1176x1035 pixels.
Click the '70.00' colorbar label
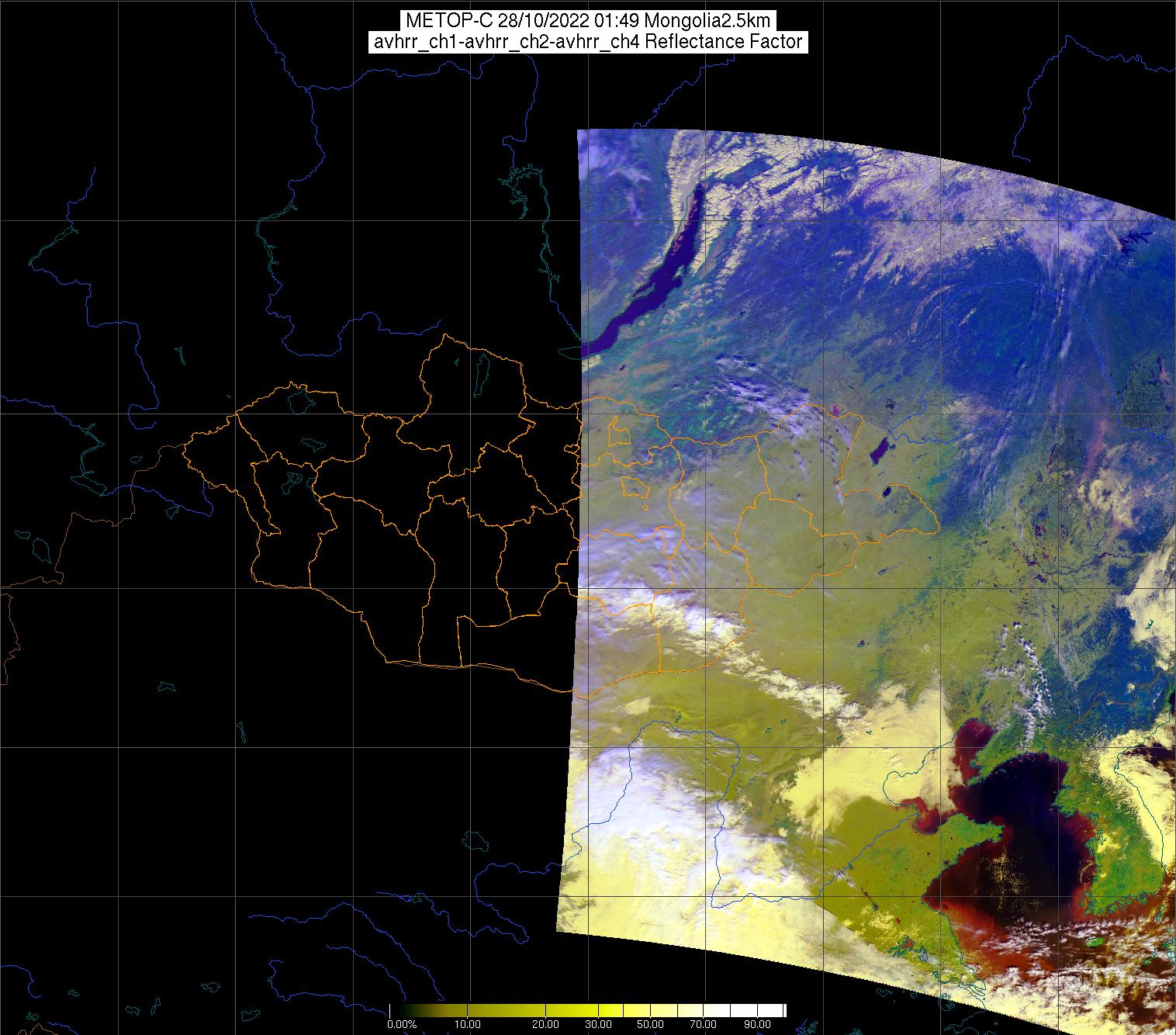click(x=703, y=1025)
